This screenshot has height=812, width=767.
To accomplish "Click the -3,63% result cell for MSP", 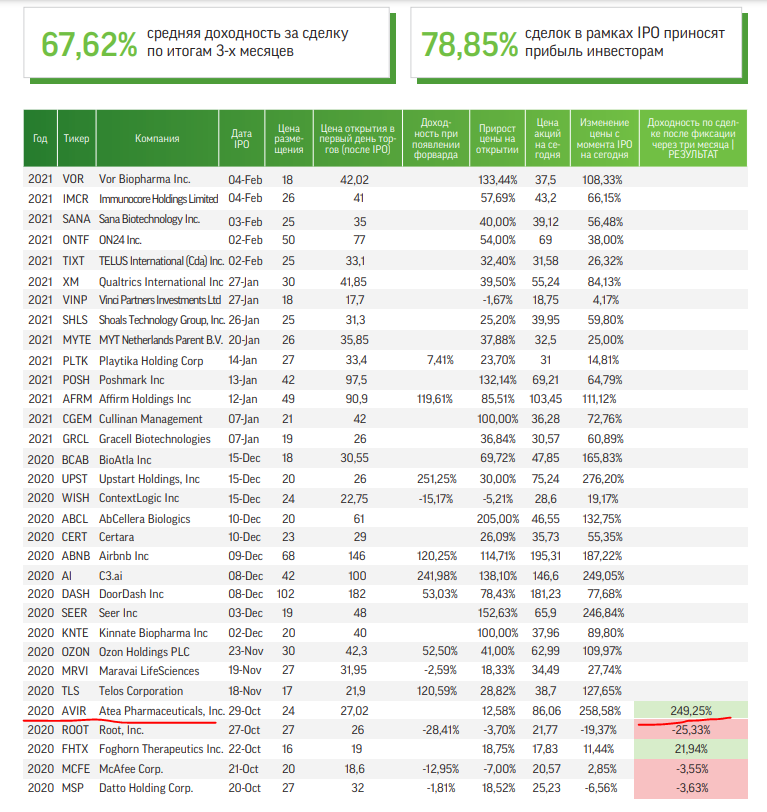I will [691, 788].
